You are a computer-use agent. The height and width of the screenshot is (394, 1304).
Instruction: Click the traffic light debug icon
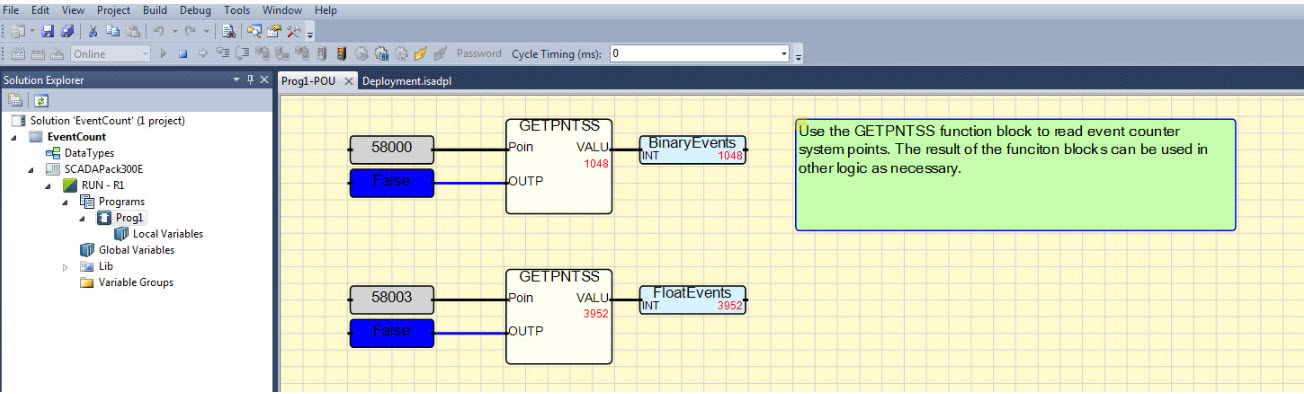341,54
